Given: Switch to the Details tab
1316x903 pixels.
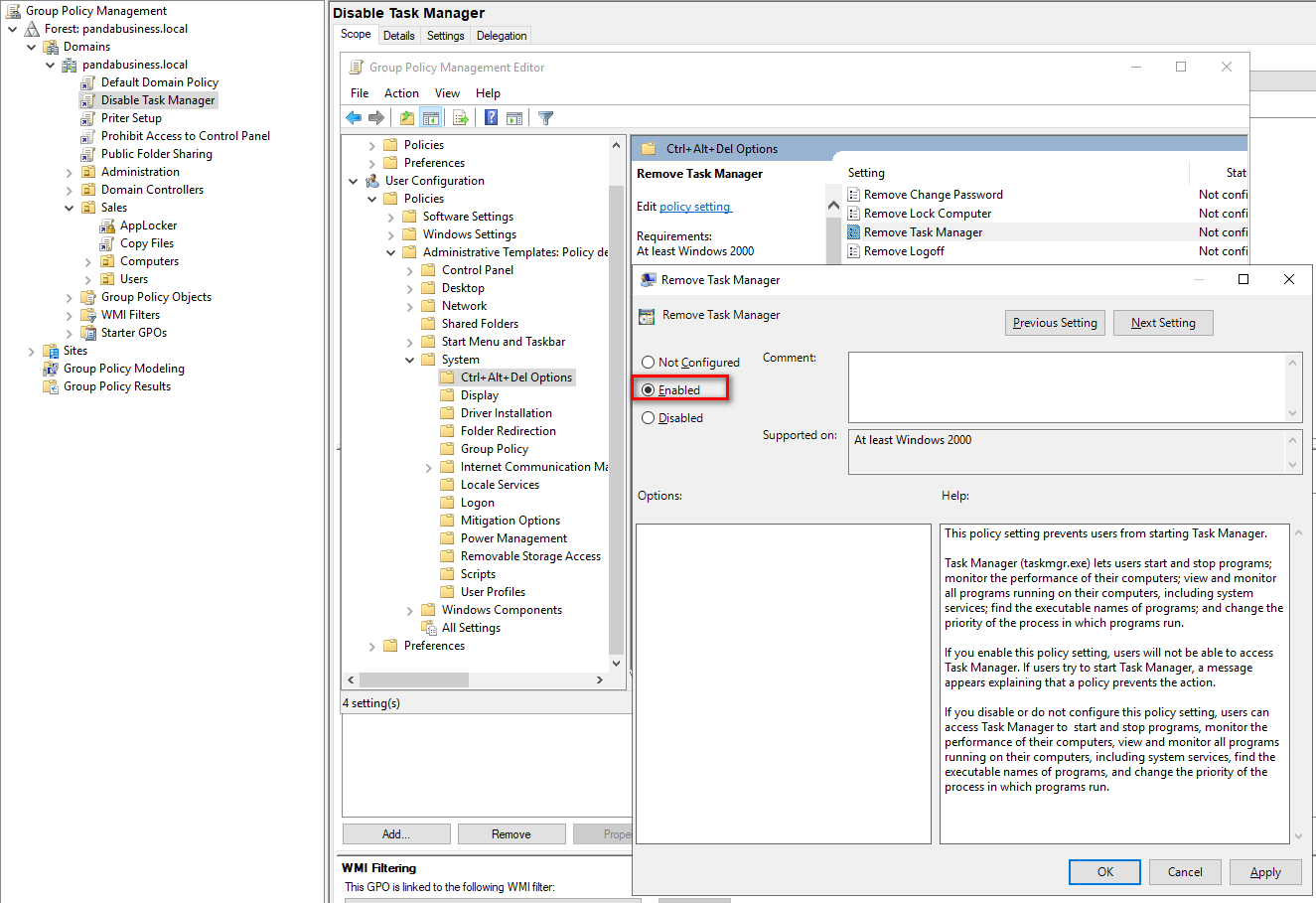Looking at the screenshot, I should 398,36.
